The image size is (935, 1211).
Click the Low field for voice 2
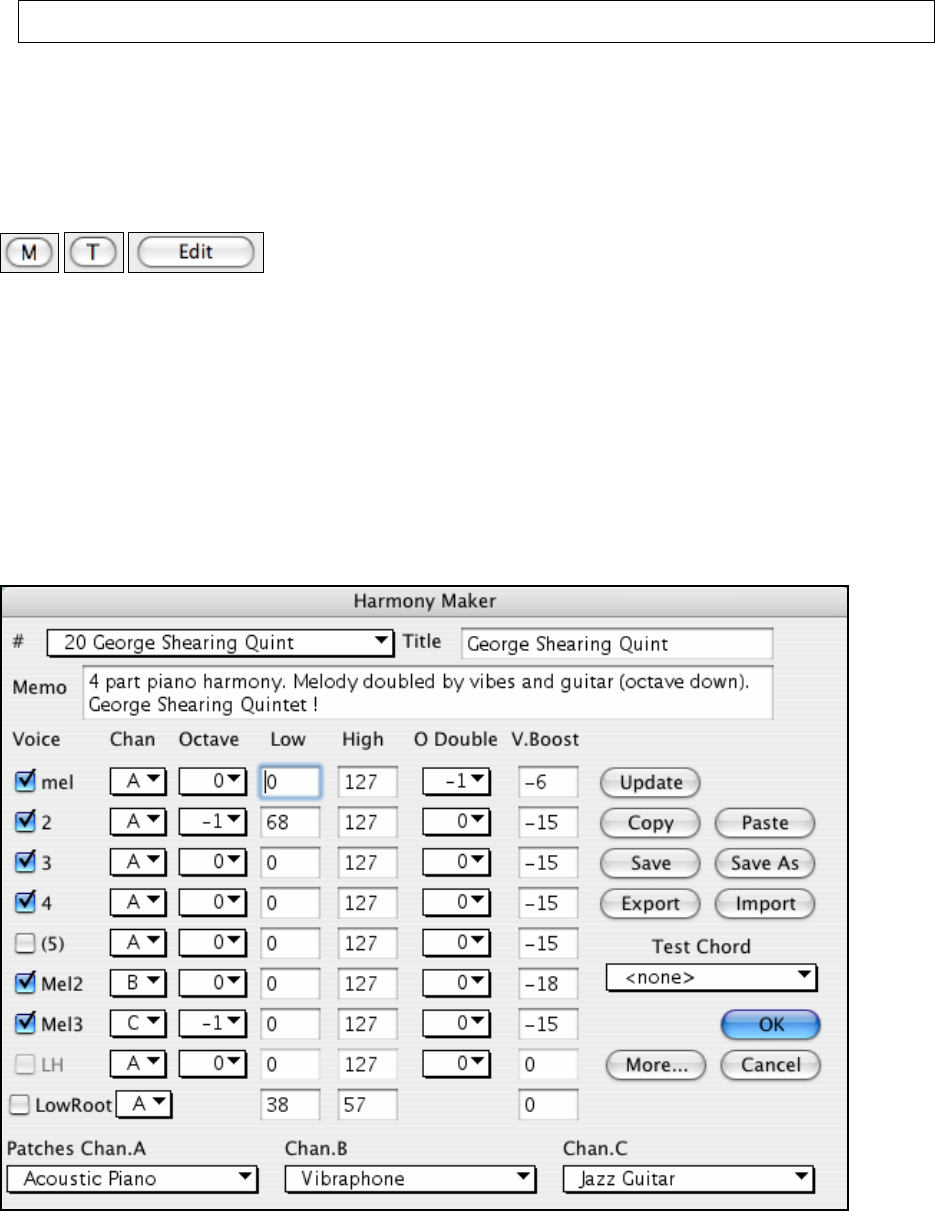click(x=289, y=823)
